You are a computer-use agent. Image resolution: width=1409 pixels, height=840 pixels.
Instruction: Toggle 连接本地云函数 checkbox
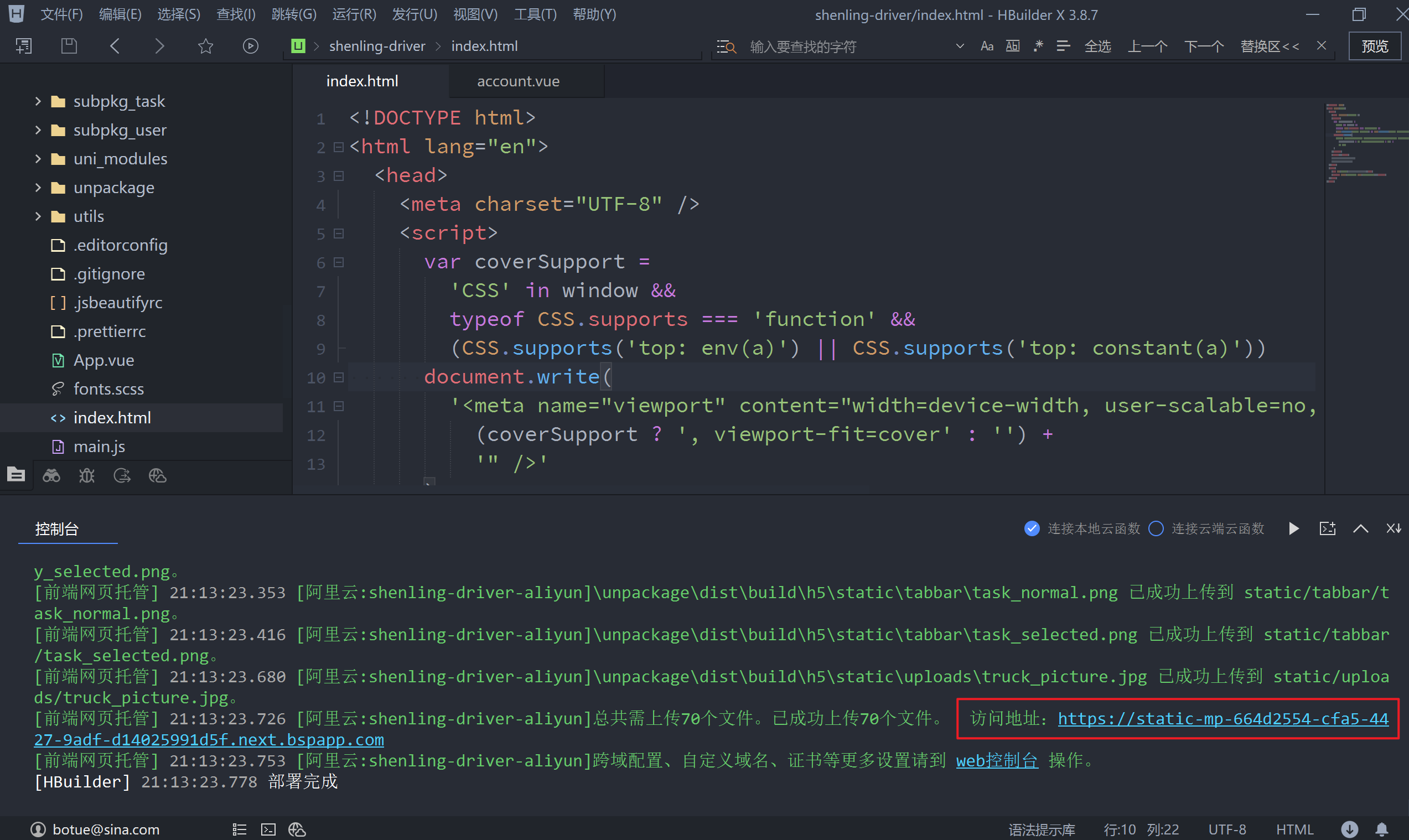1032,528
